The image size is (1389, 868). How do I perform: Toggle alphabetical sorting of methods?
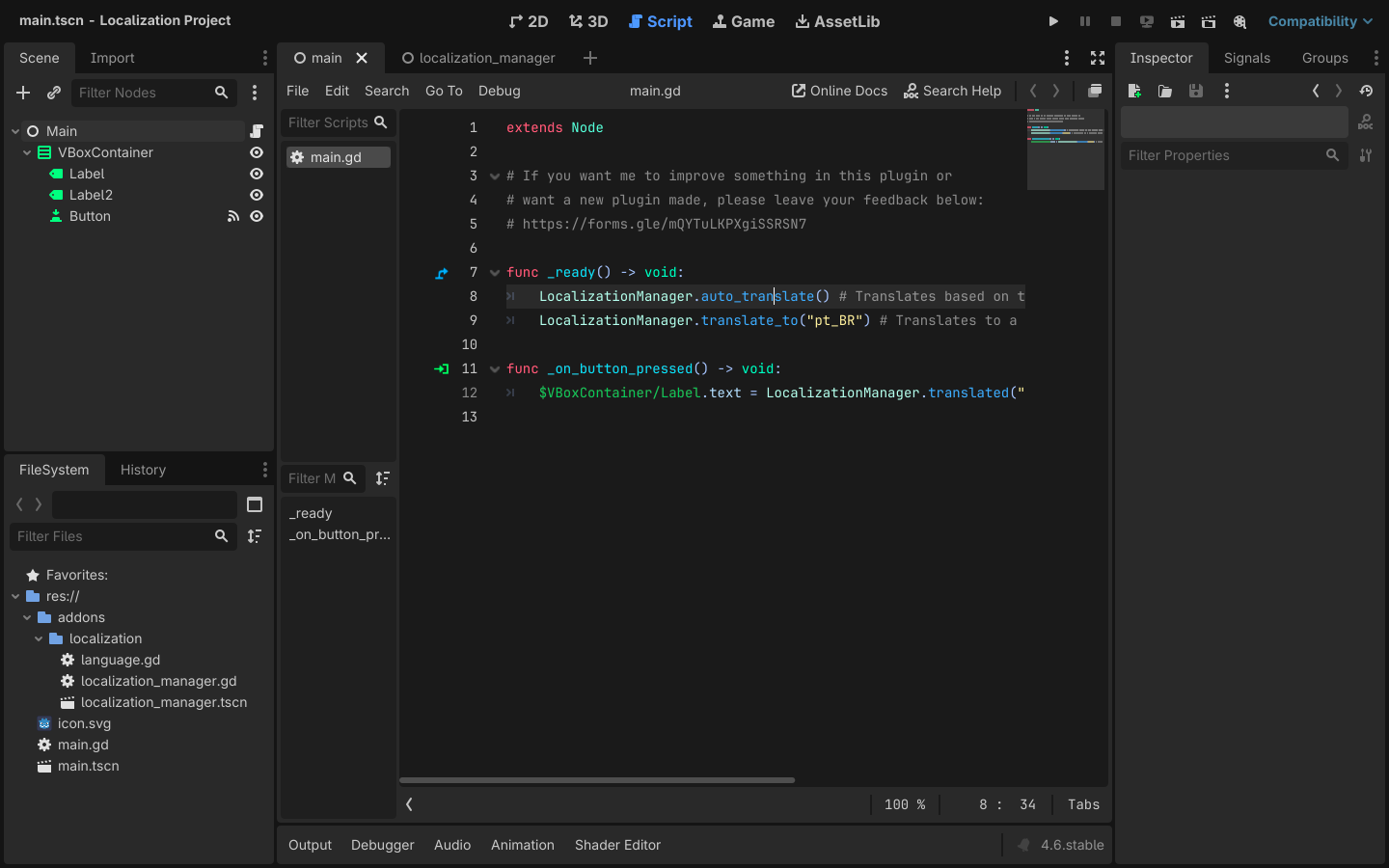point(383,478)
